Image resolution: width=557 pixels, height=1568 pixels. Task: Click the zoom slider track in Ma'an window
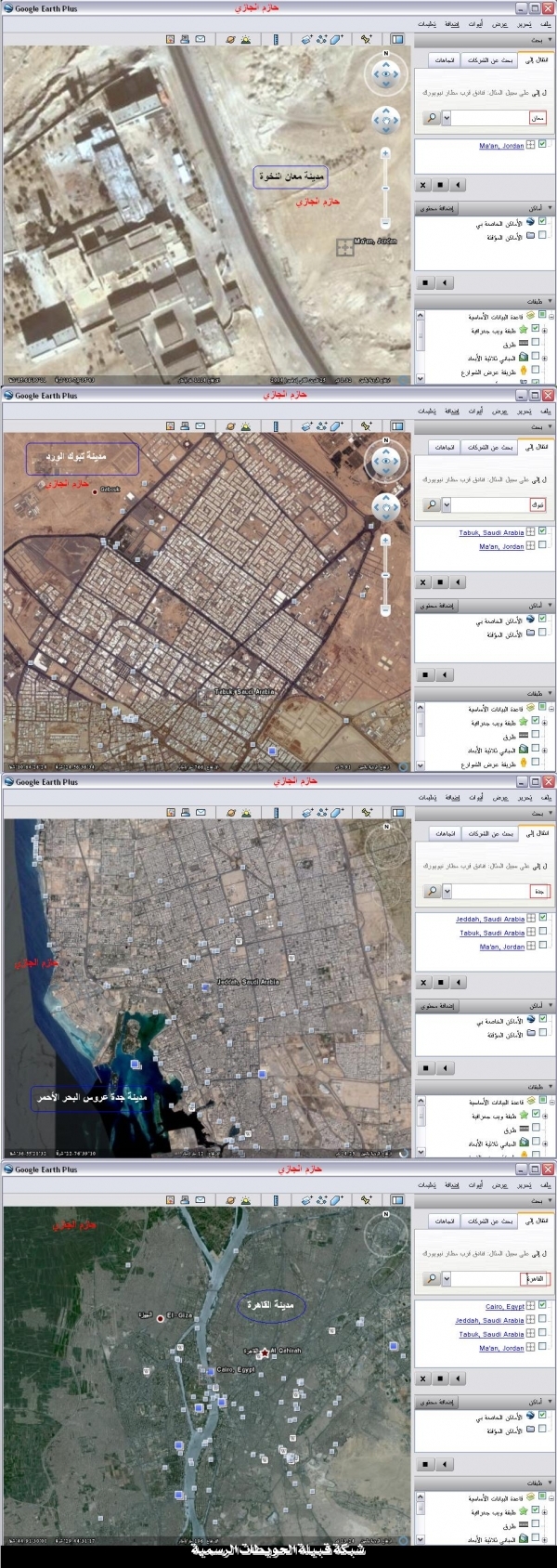385,189
